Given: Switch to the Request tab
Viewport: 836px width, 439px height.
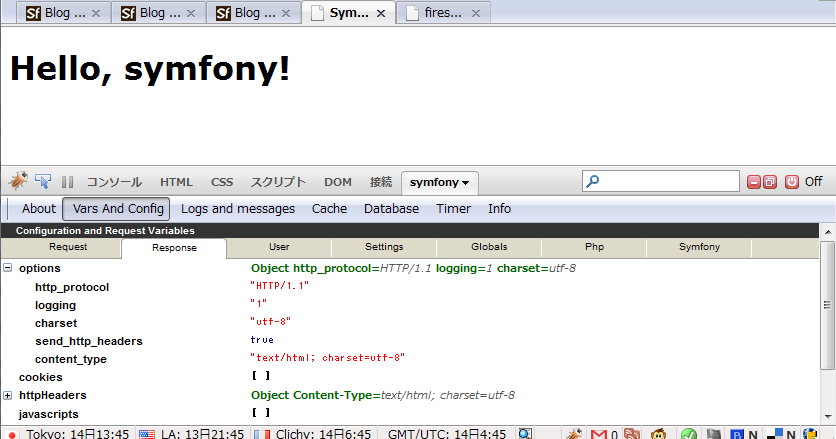Looking at the screenshot, I should tap(68, 247).
